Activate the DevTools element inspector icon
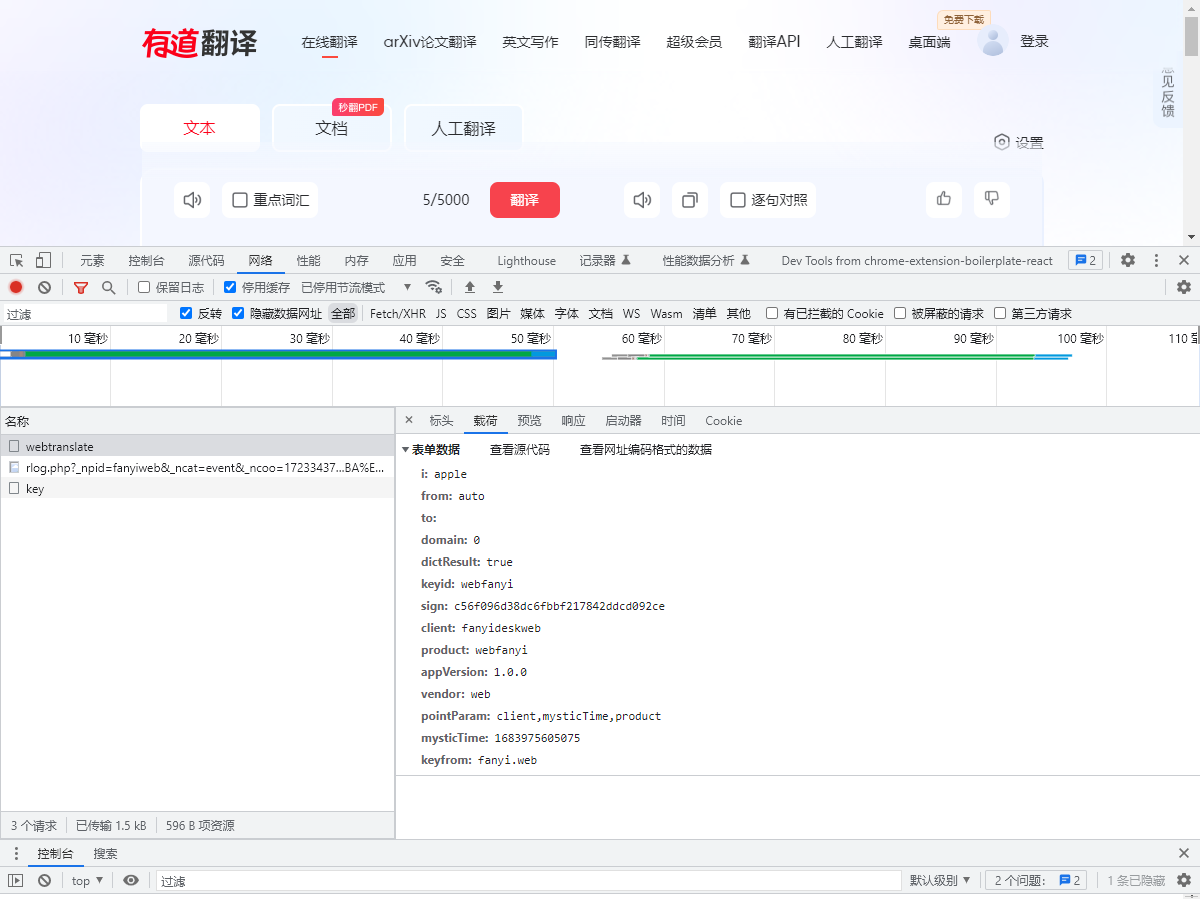Screen dimensions: 1200x899 tap(17, 260)
